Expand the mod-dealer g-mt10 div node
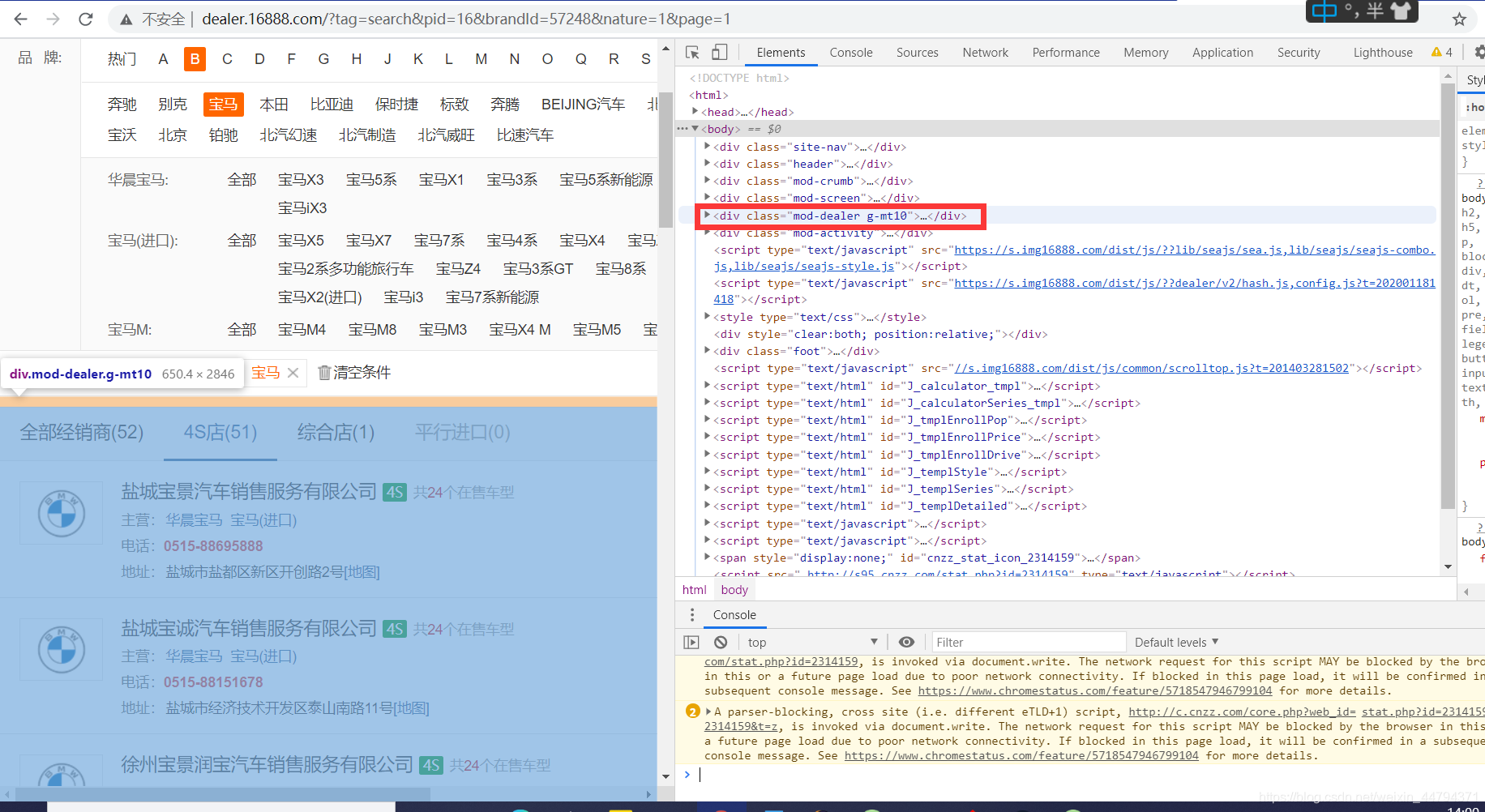The height and width of the screenshot is (812, 1485). point(707,215)
